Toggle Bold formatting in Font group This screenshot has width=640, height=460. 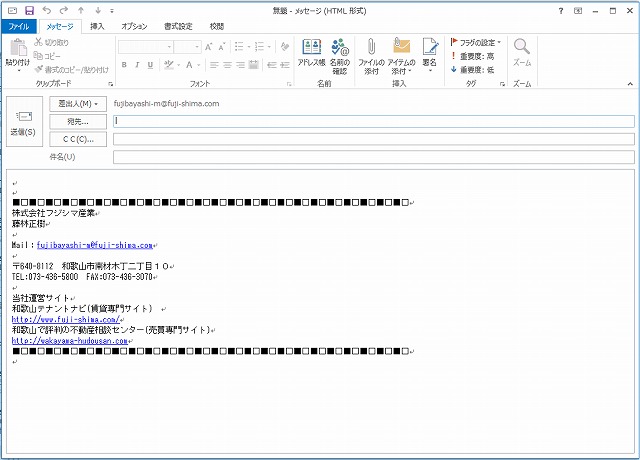(124, 65)
